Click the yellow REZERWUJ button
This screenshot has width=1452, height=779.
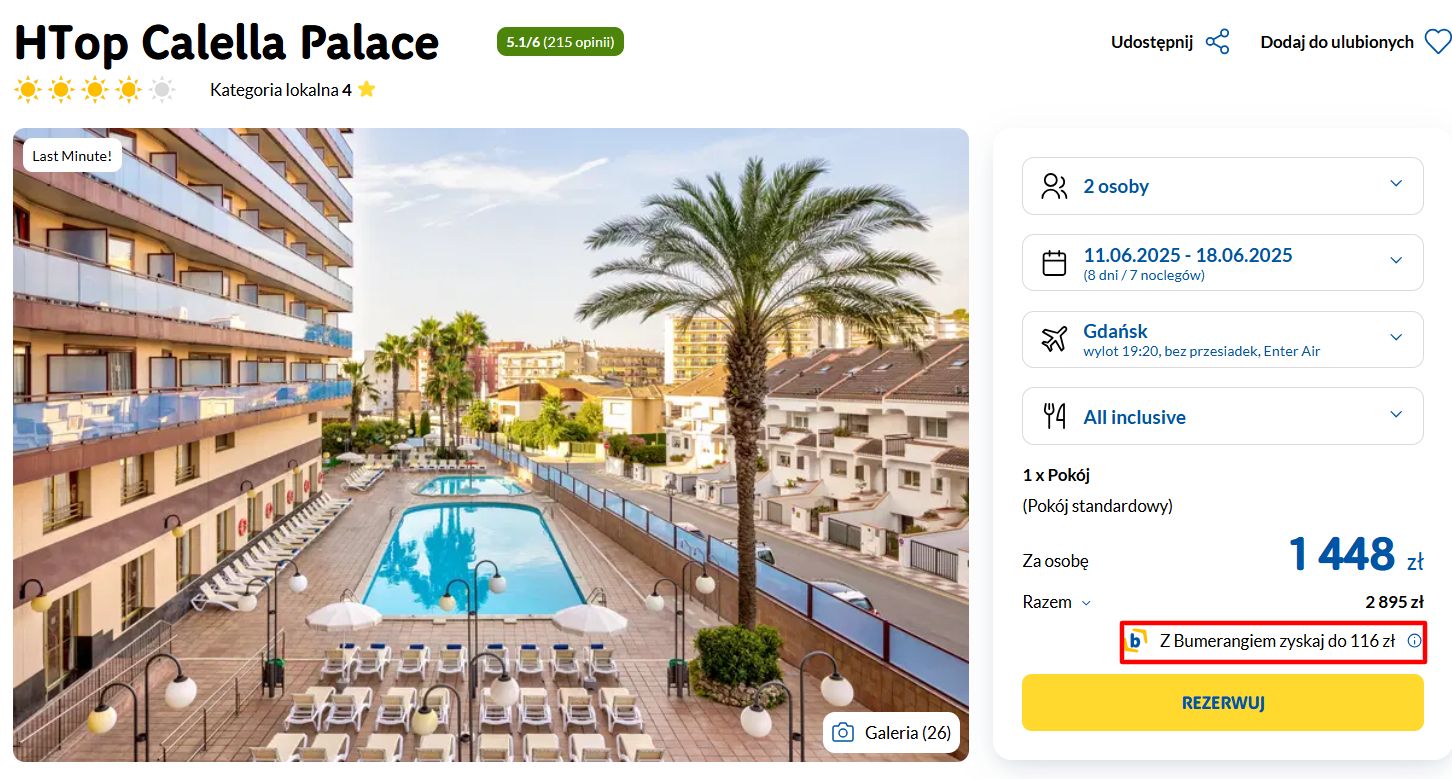coord(1222,702)
